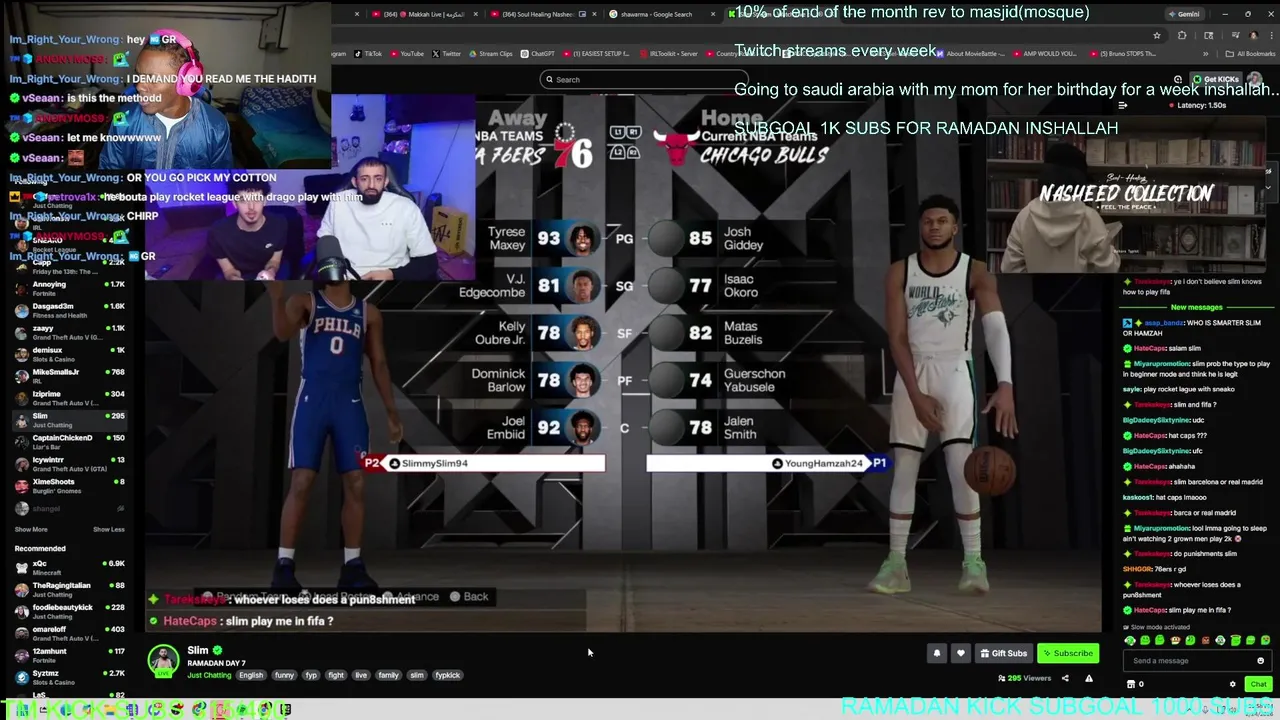The height and width of the screenshot is (720, 1280).
Task: Open the browser extensions puzzle icon
Action: (x=1182, y=35)
